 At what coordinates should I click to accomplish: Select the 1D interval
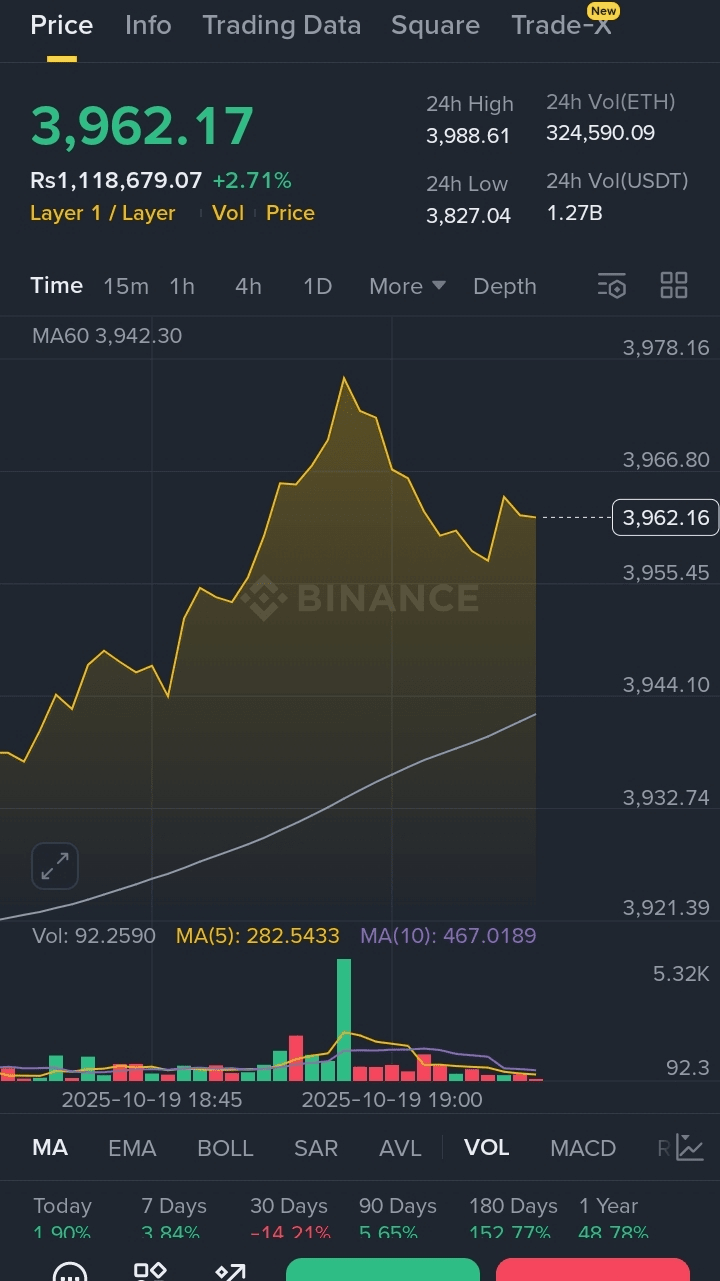pos(317,286)
